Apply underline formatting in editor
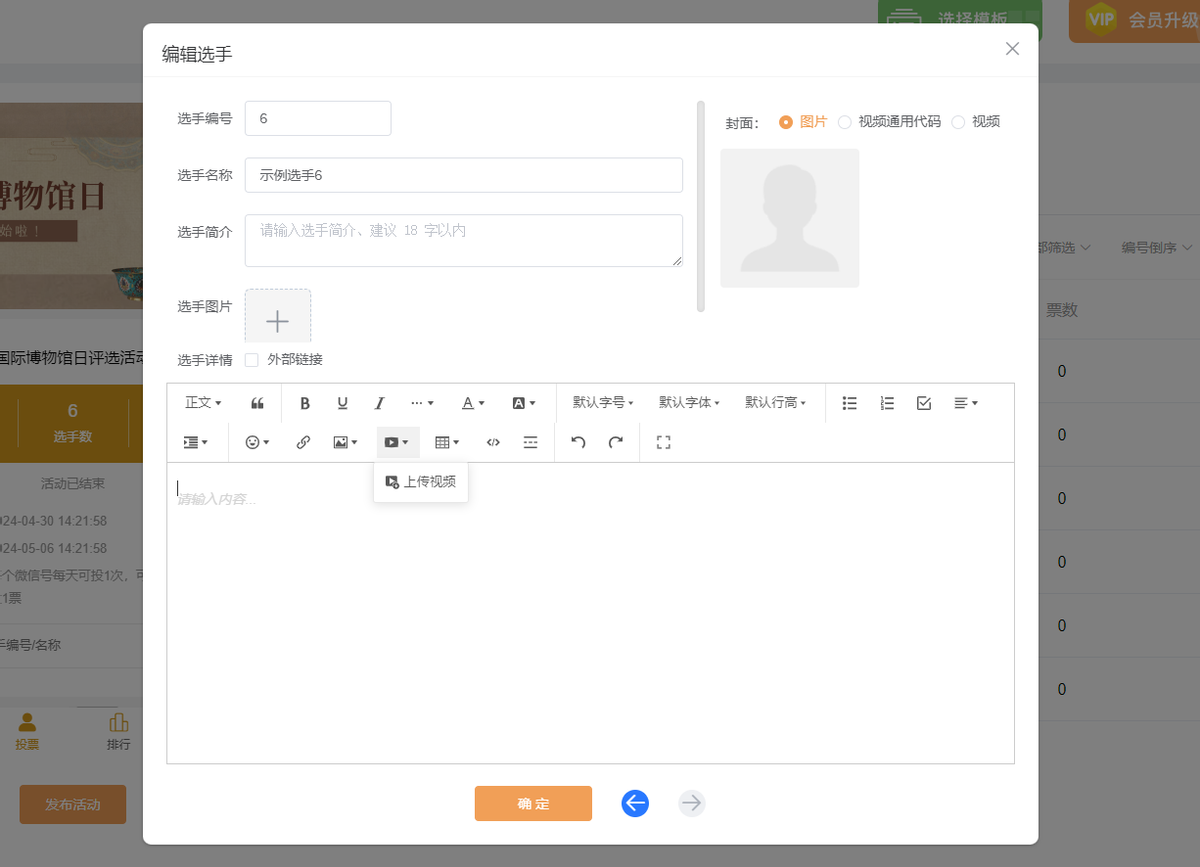This screenshot has width=1200, height=867. tap(342, 403)
